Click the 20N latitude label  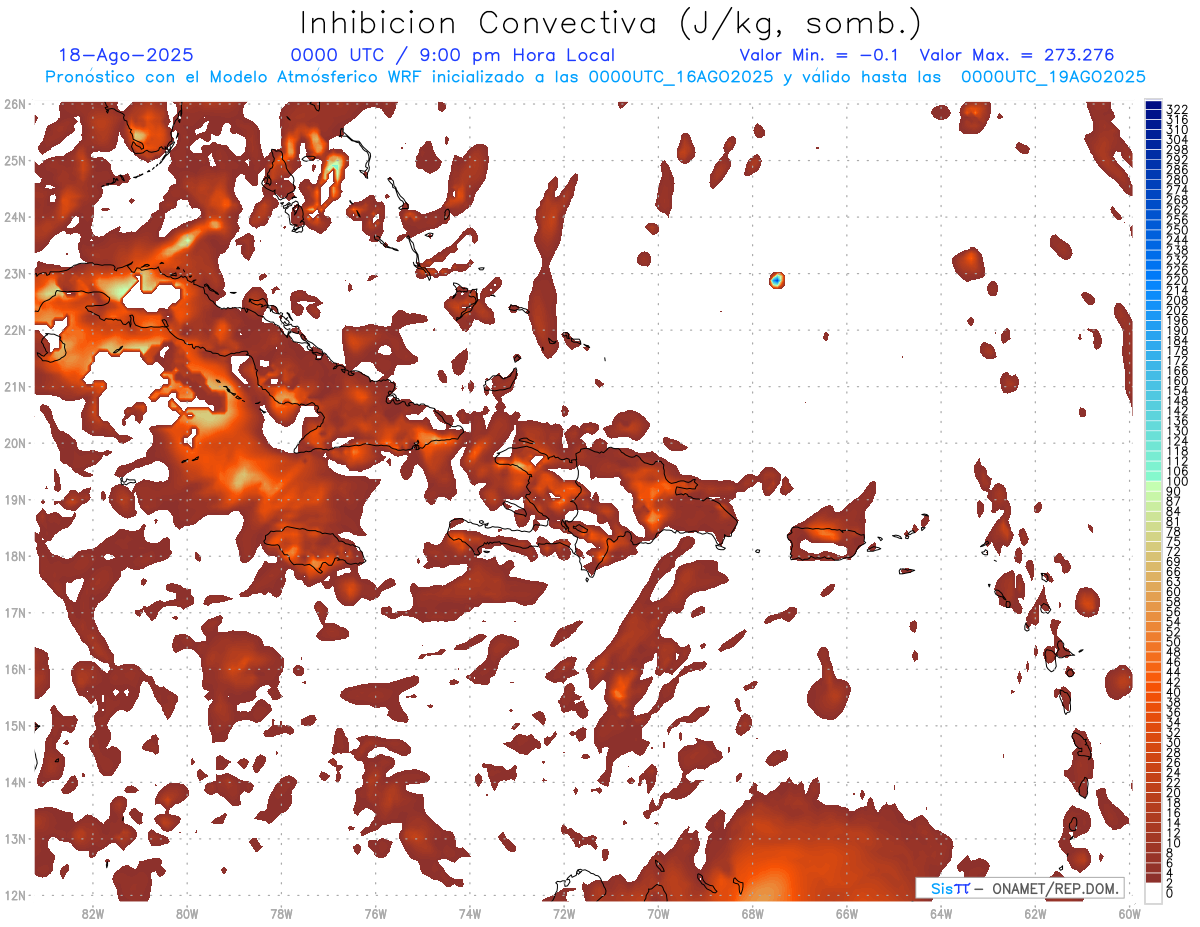tap(15, 443)
